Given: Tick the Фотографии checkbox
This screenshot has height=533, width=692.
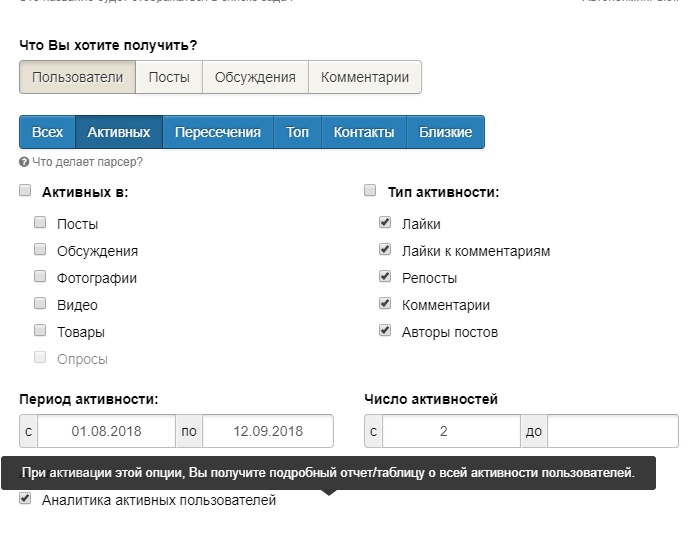Looking at the screenshot, I should point(40,277).
